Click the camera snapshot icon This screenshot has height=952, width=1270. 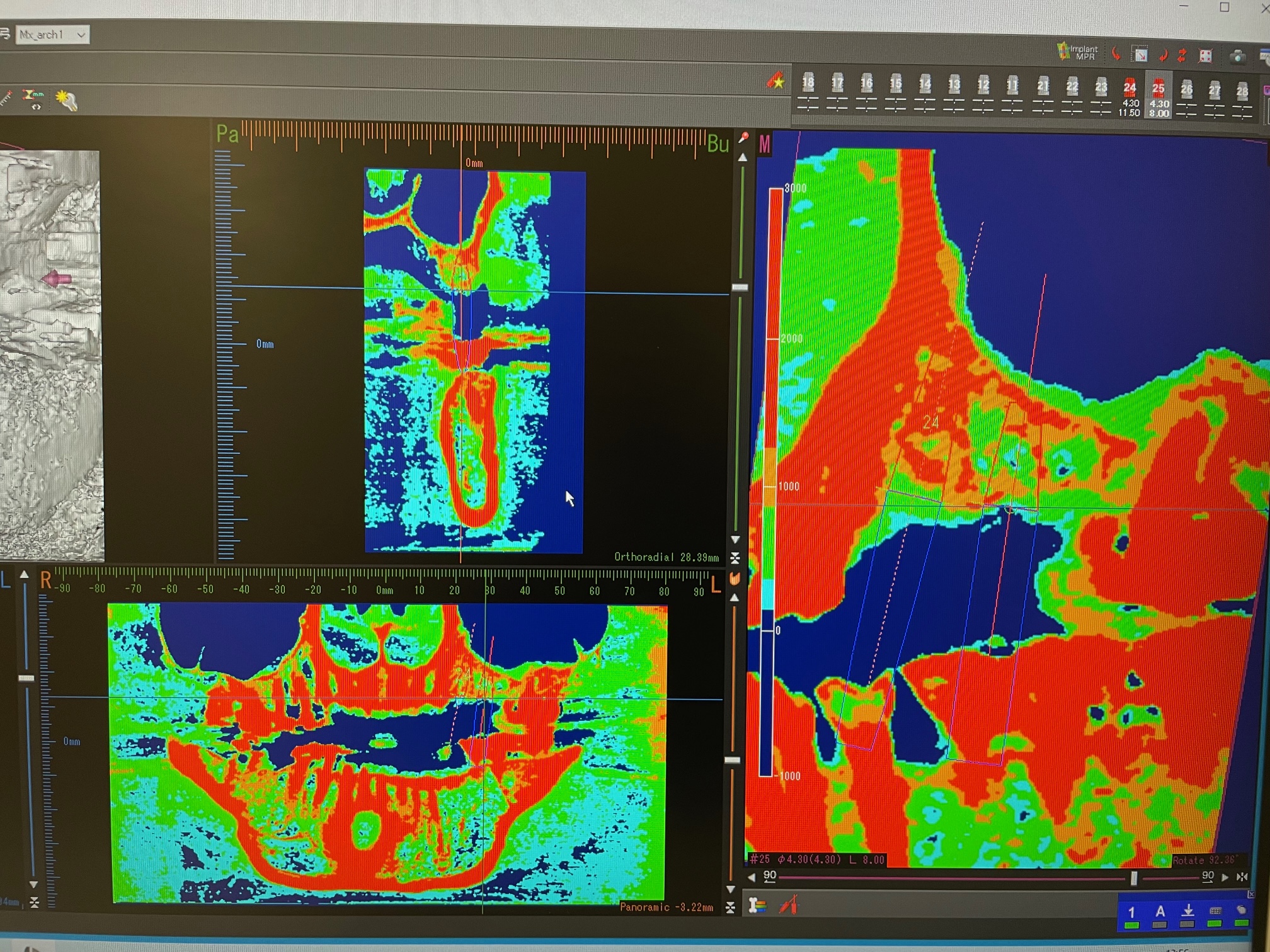1237,57
